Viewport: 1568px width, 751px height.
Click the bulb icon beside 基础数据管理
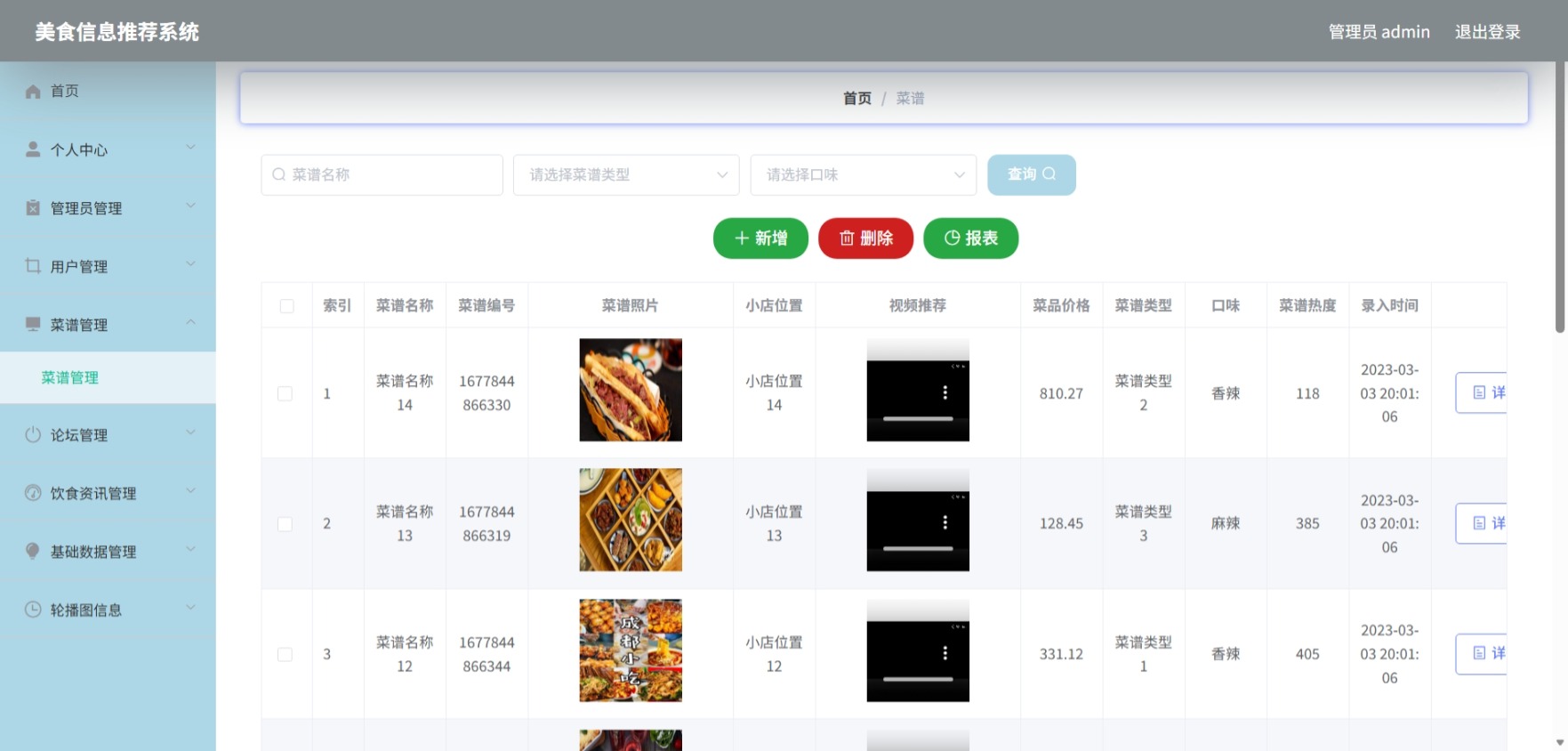click(x=33, y=551)
